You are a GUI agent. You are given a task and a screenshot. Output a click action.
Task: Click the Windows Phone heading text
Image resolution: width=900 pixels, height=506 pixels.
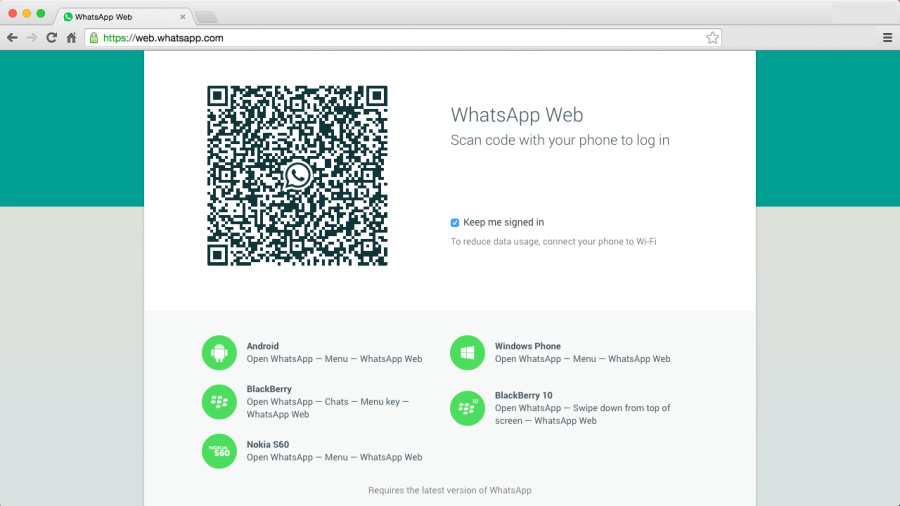527,346
